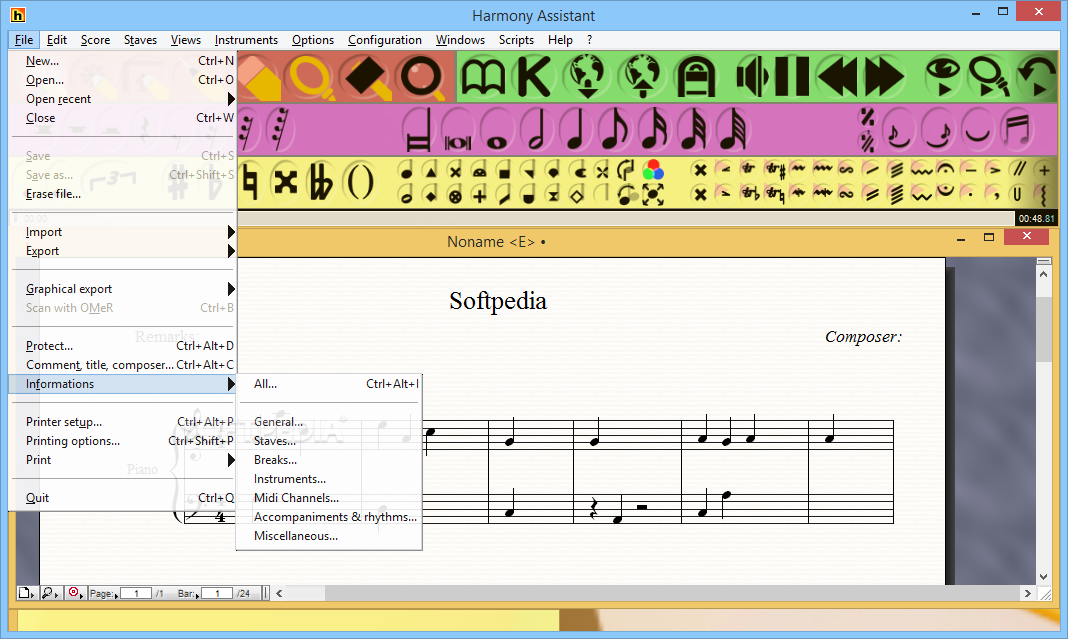Select the fermata ornament icon
1068x639 pixels.
[x=945, y=170]
